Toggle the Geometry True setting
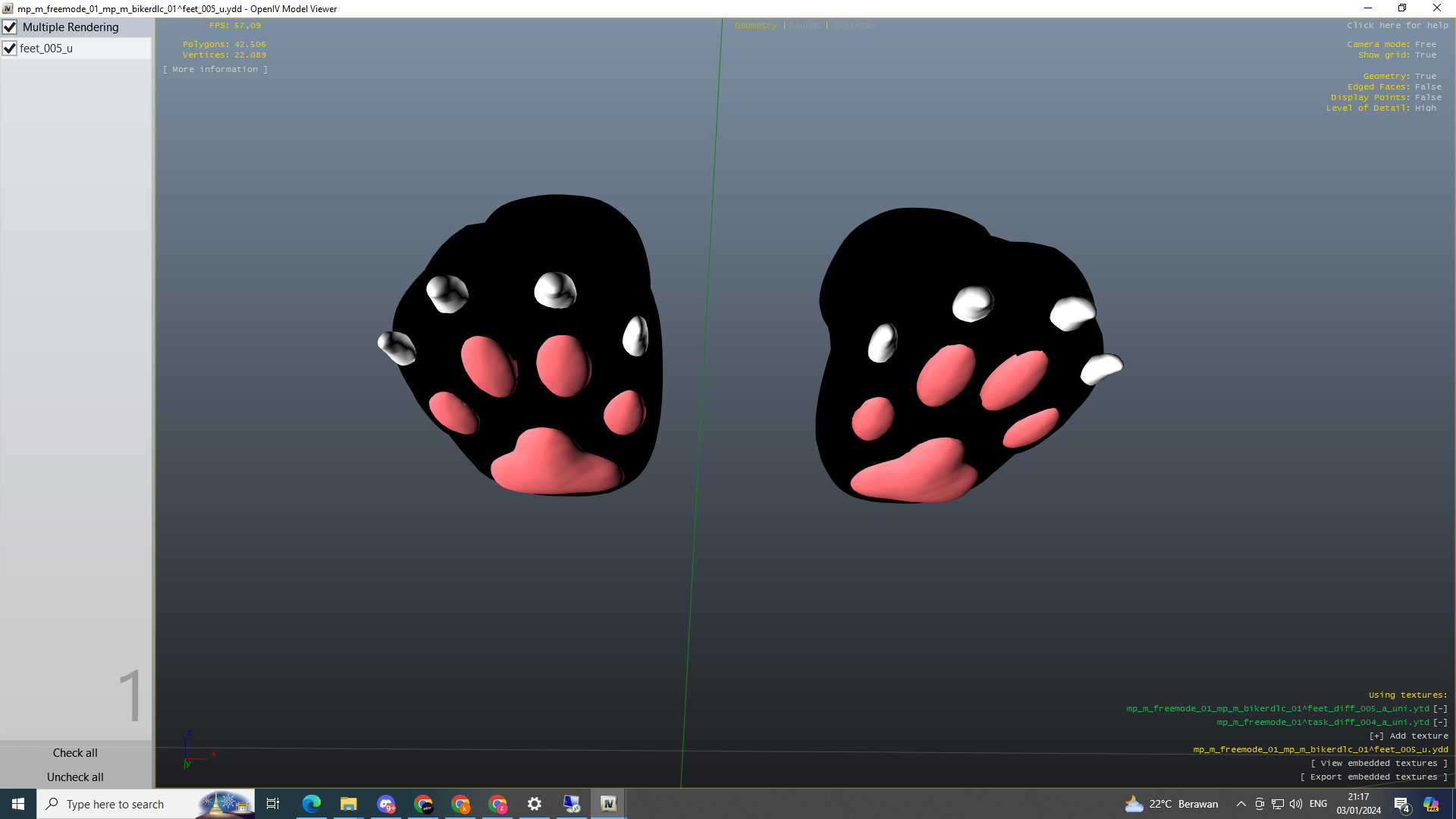The width and height of the screenshot is (1456, 819). [x=1399, y=77]
